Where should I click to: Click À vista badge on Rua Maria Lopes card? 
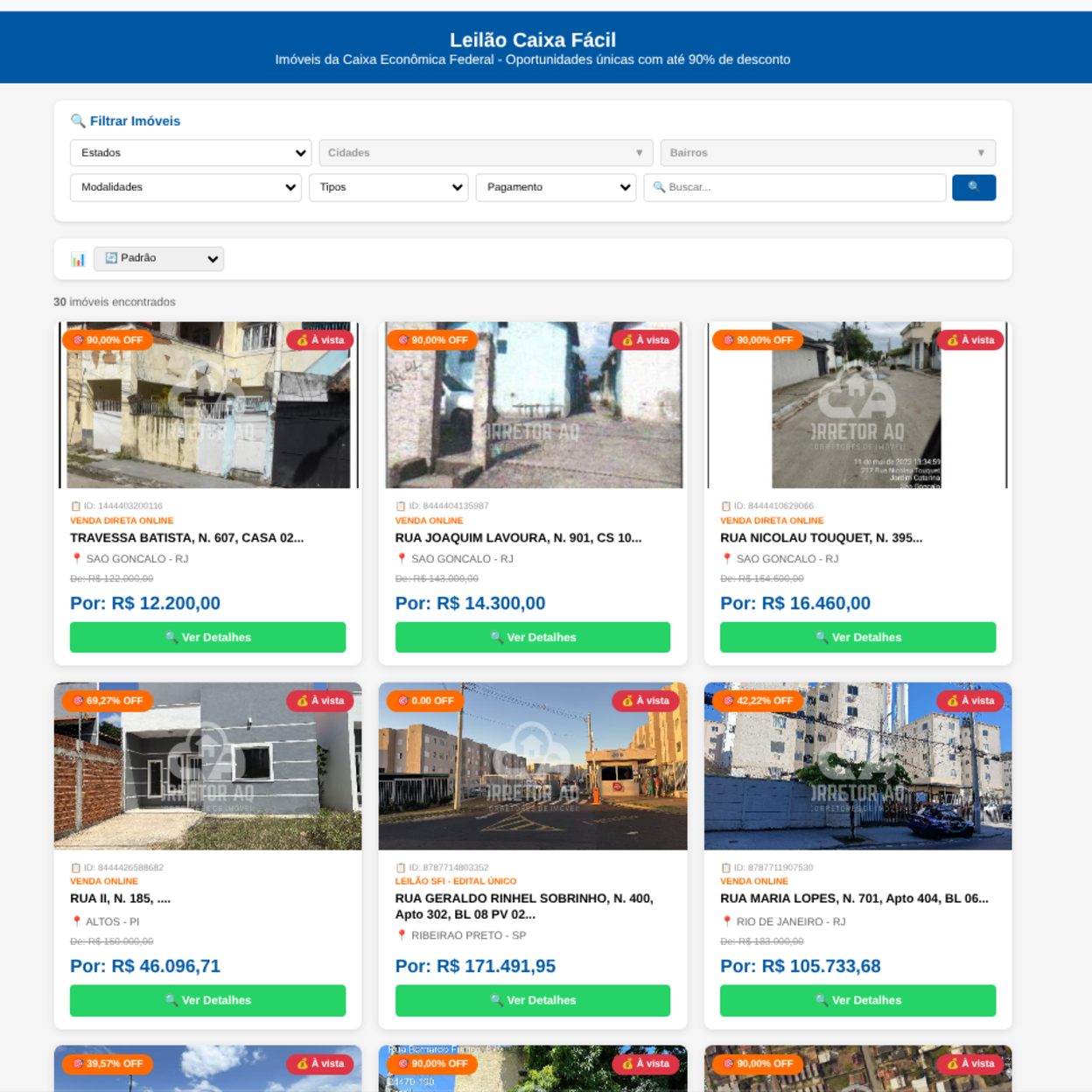pos(970,701)
